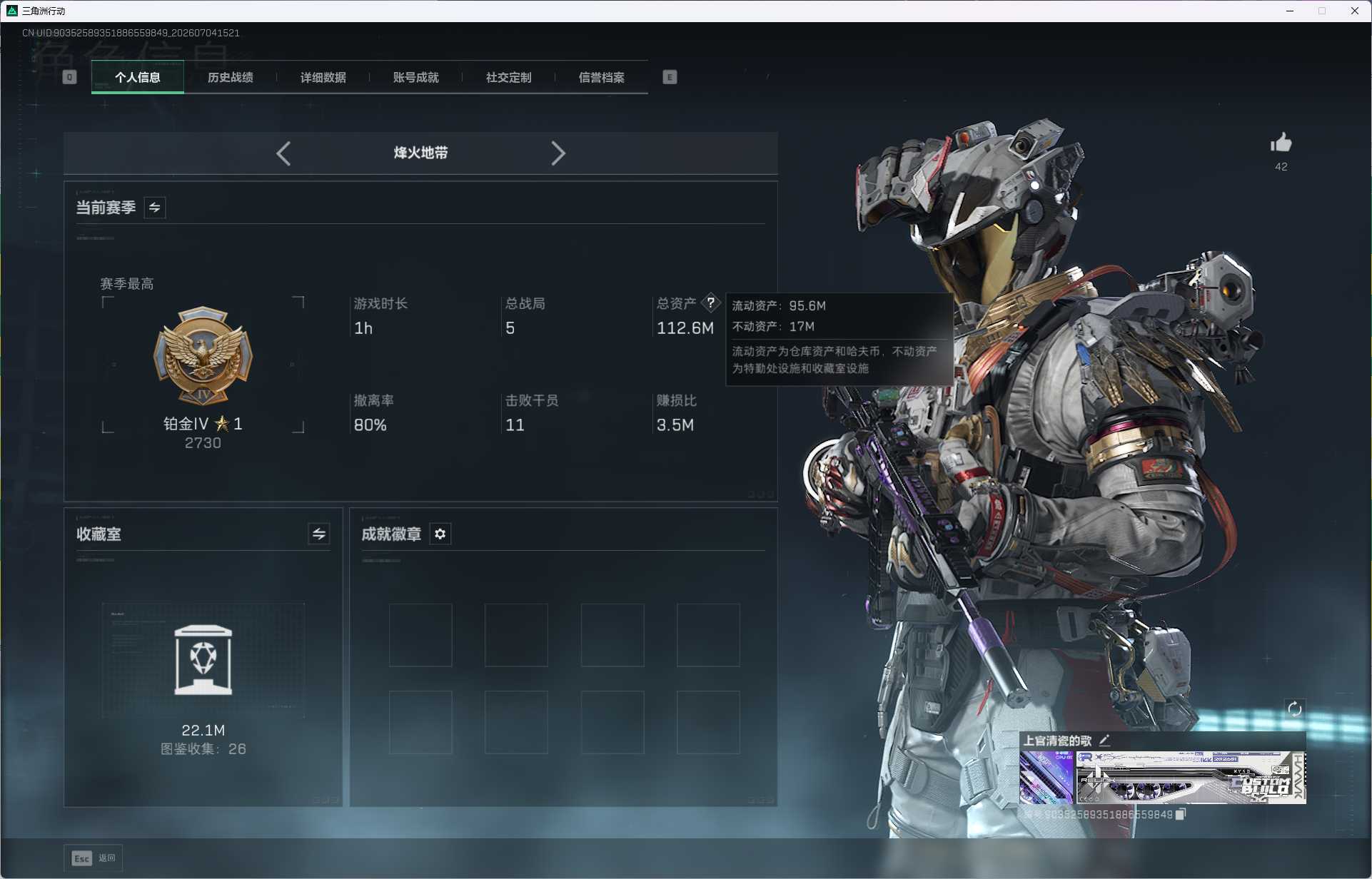Open the 社交定制 tab
The height and width of the screenshot is (879, 1372).
click(509, 77)
